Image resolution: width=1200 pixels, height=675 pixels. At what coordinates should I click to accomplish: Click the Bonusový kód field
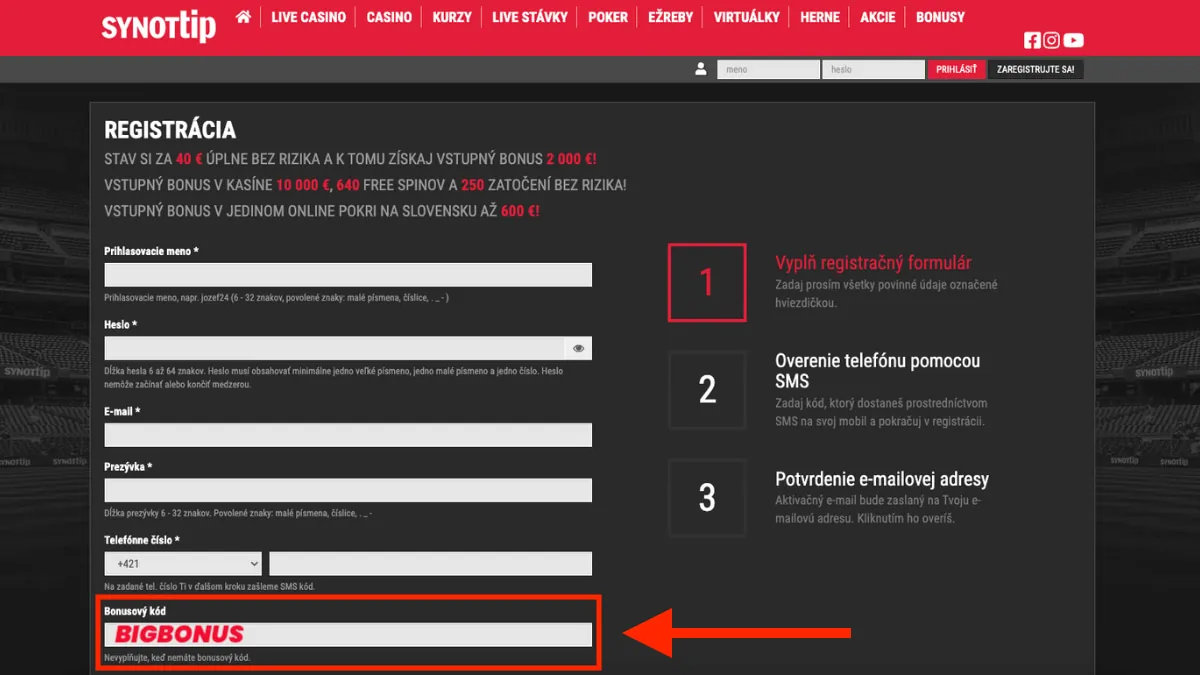click(x=348, y=634)
